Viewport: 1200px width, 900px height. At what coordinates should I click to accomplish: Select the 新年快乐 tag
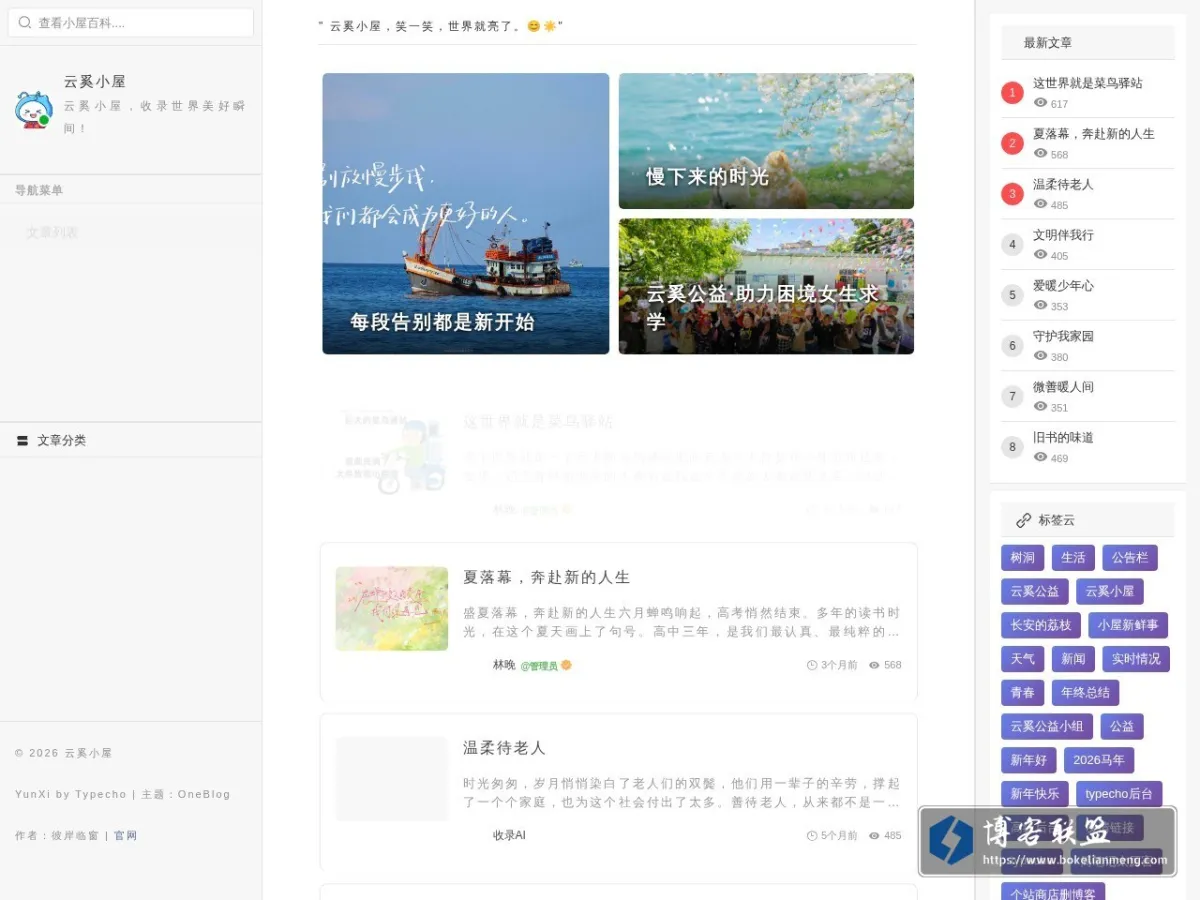1035,794
